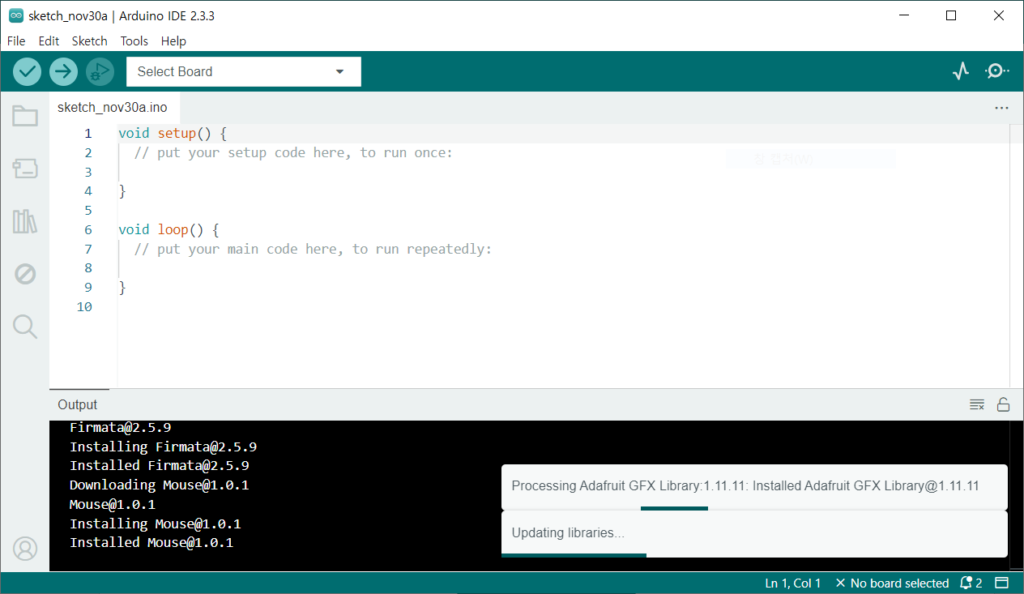
Task: Open the Library Manager sidebar panel
Action: tap(25, 221)
